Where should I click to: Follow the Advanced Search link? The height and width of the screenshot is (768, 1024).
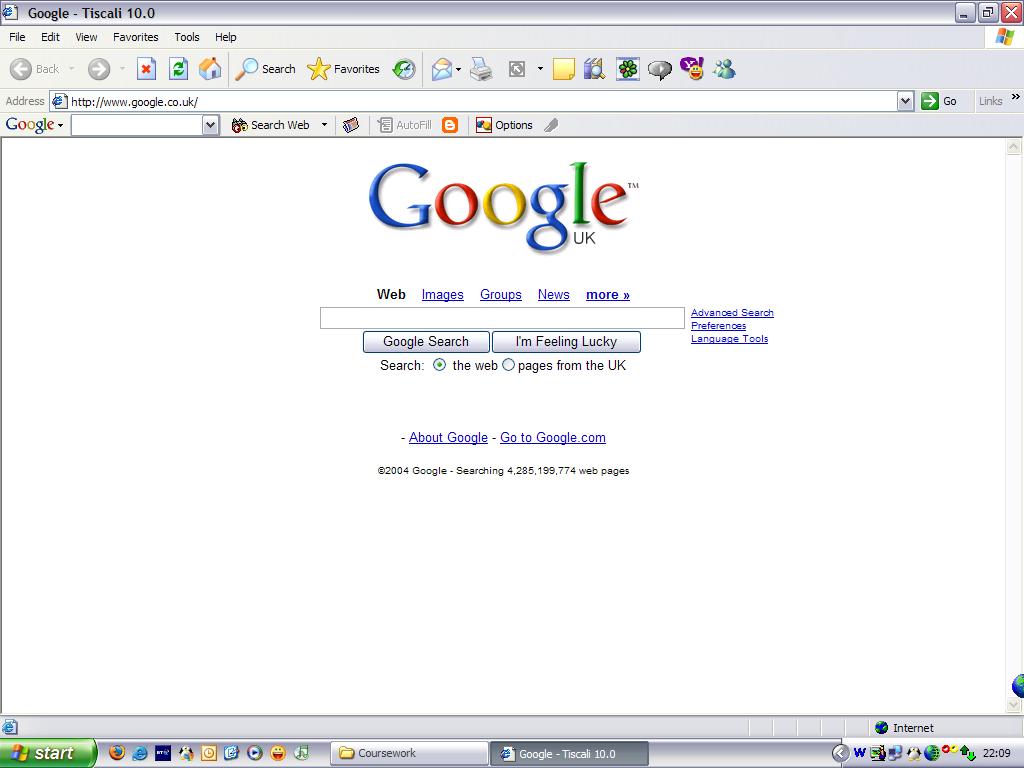tap(732, 313)
